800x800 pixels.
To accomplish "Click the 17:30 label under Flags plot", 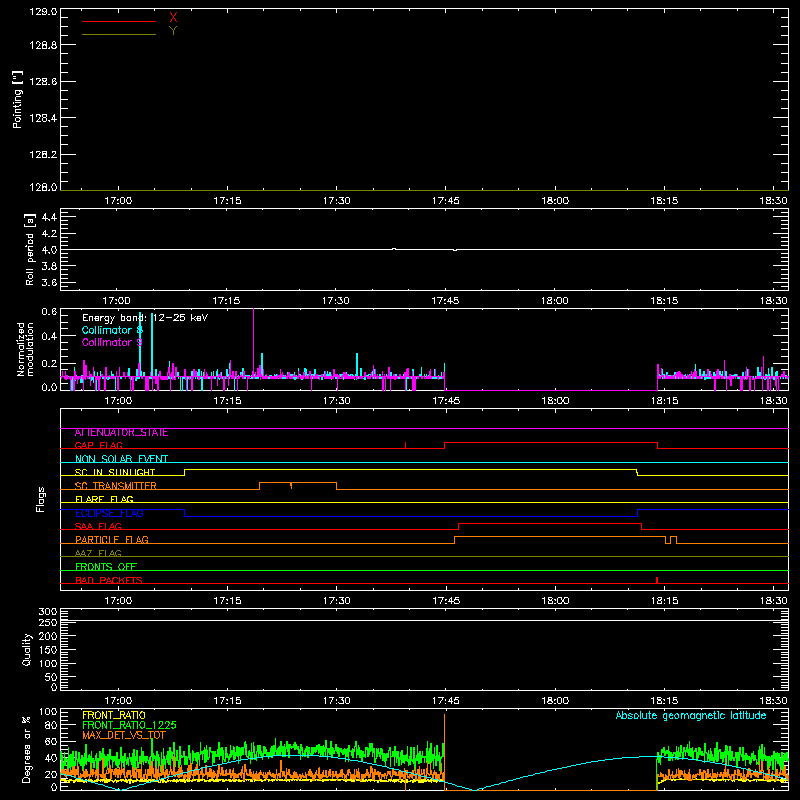I will coord(336,601).
